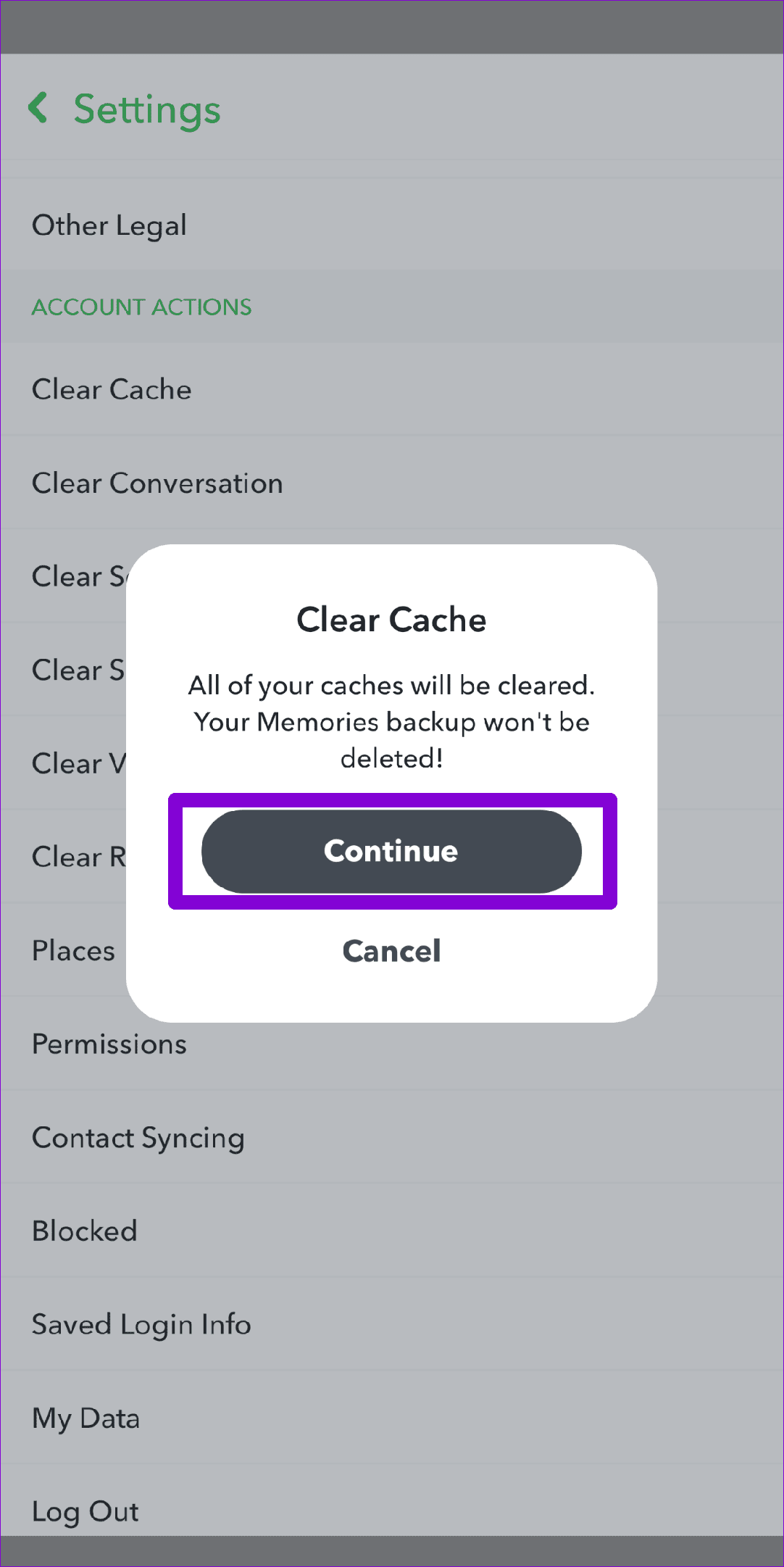This screenshot has height=1567, width=784.
Task: Select the ACCOUNT ACTIONS section header
Action: pyautogui.click(x=141, y=307)
